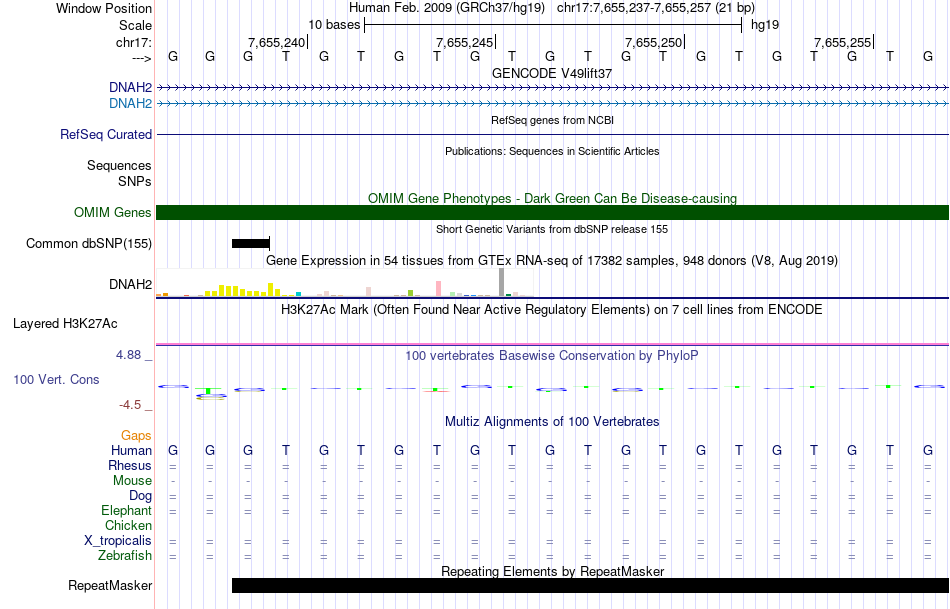Viewport: 950px width, 609px height.
Task: Click the Common dbSNP(155) label
Action: click(89, 244)
